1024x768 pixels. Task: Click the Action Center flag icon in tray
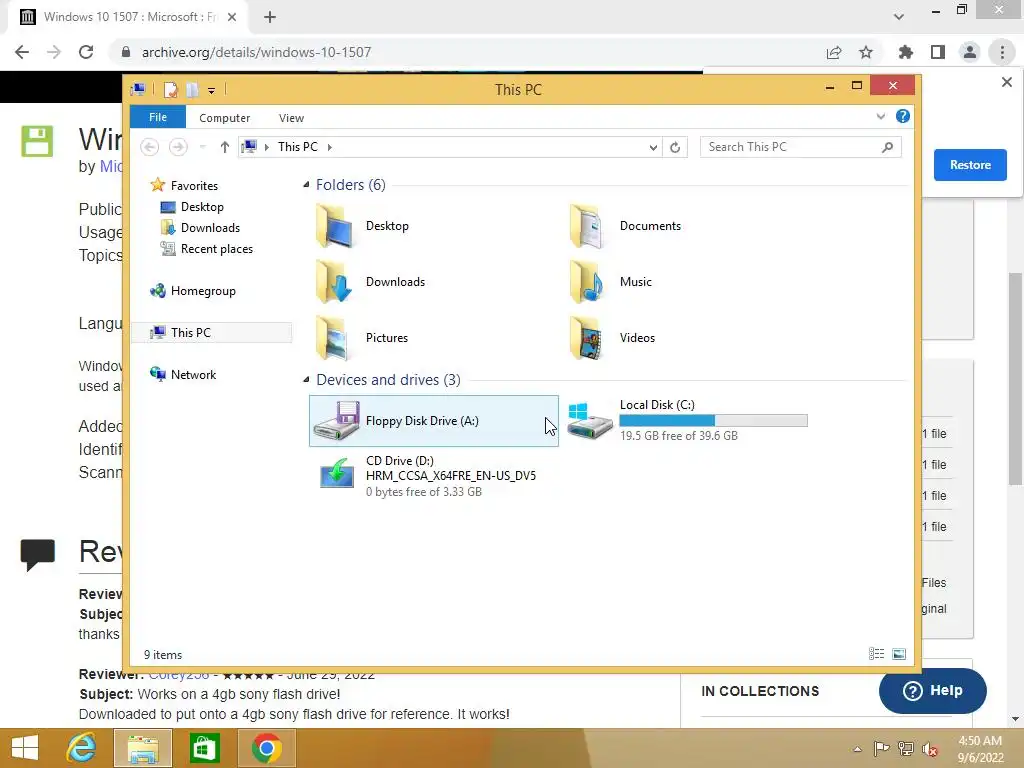pos(881,749)
